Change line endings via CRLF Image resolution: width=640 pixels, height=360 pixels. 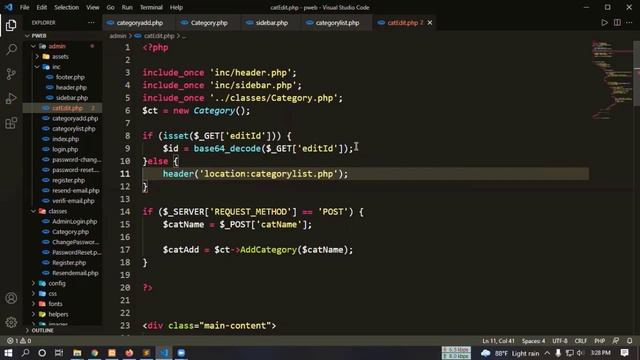(x=580, y=341)
